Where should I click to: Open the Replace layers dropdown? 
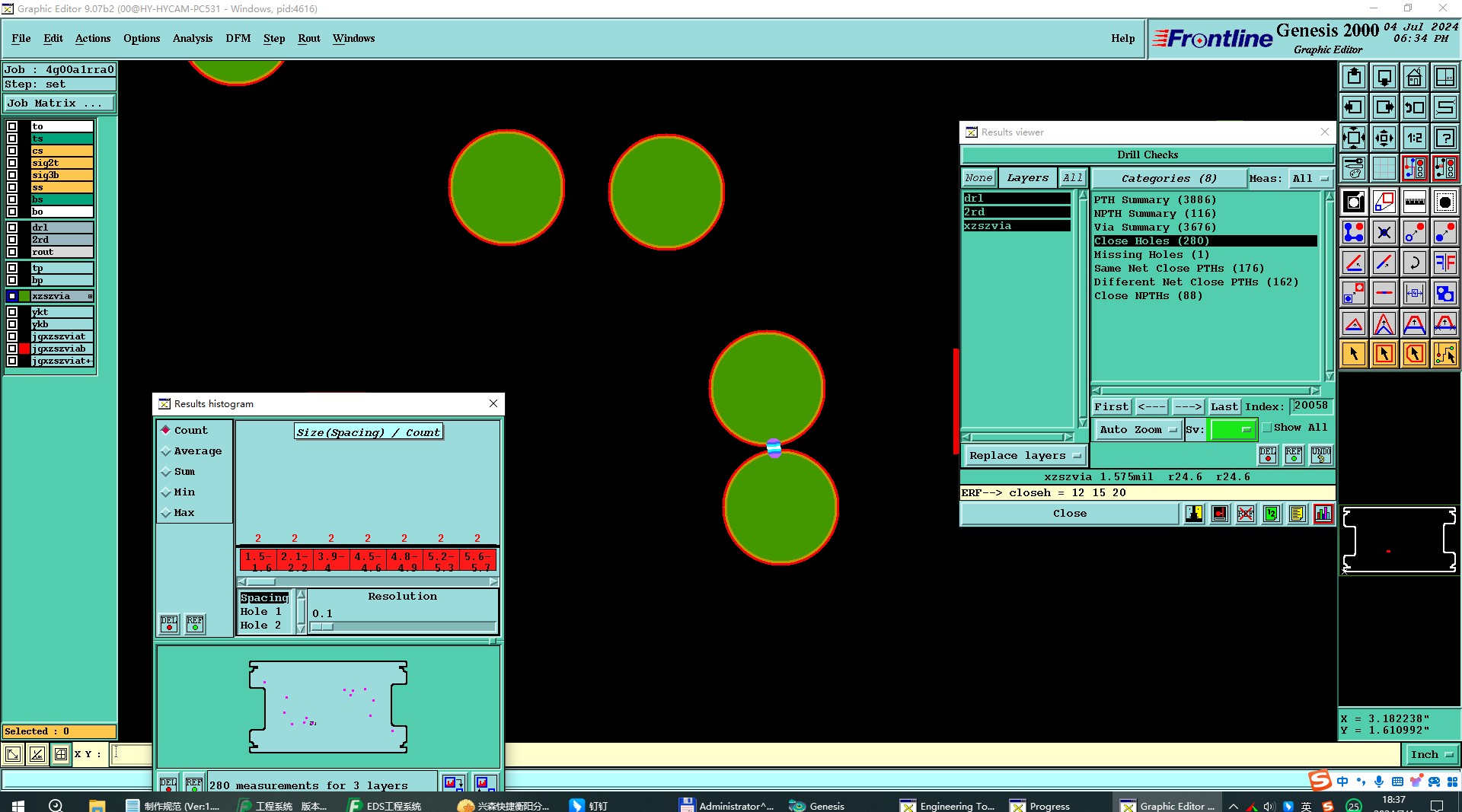tap(1024, 456)
